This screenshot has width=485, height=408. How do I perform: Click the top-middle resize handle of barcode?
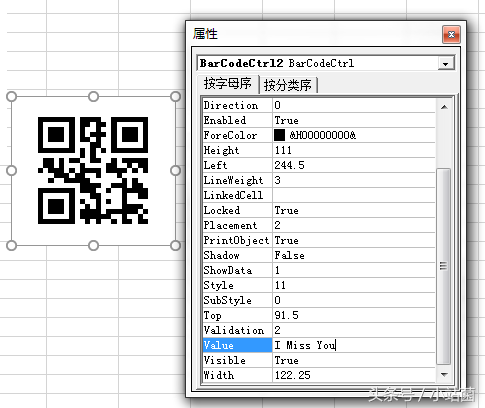(x=93, y=97)
